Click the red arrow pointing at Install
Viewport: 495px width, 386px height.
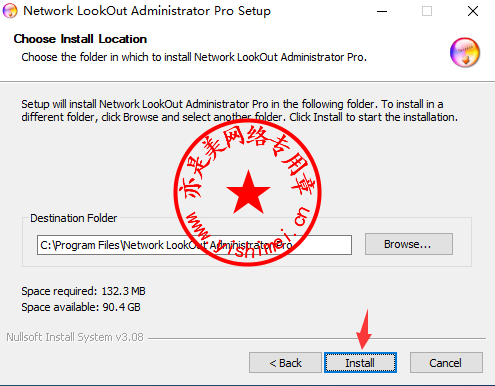coord(364,330)
